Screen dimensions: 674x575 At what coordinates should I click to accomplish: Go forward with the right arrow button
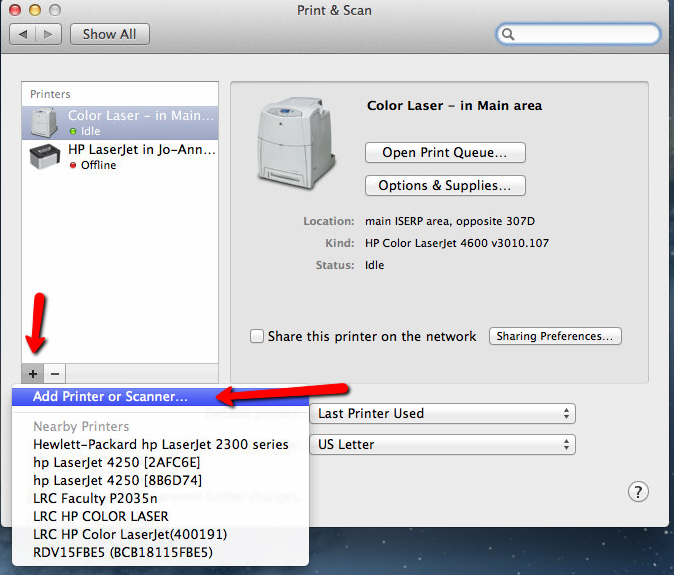coord(49,34)
